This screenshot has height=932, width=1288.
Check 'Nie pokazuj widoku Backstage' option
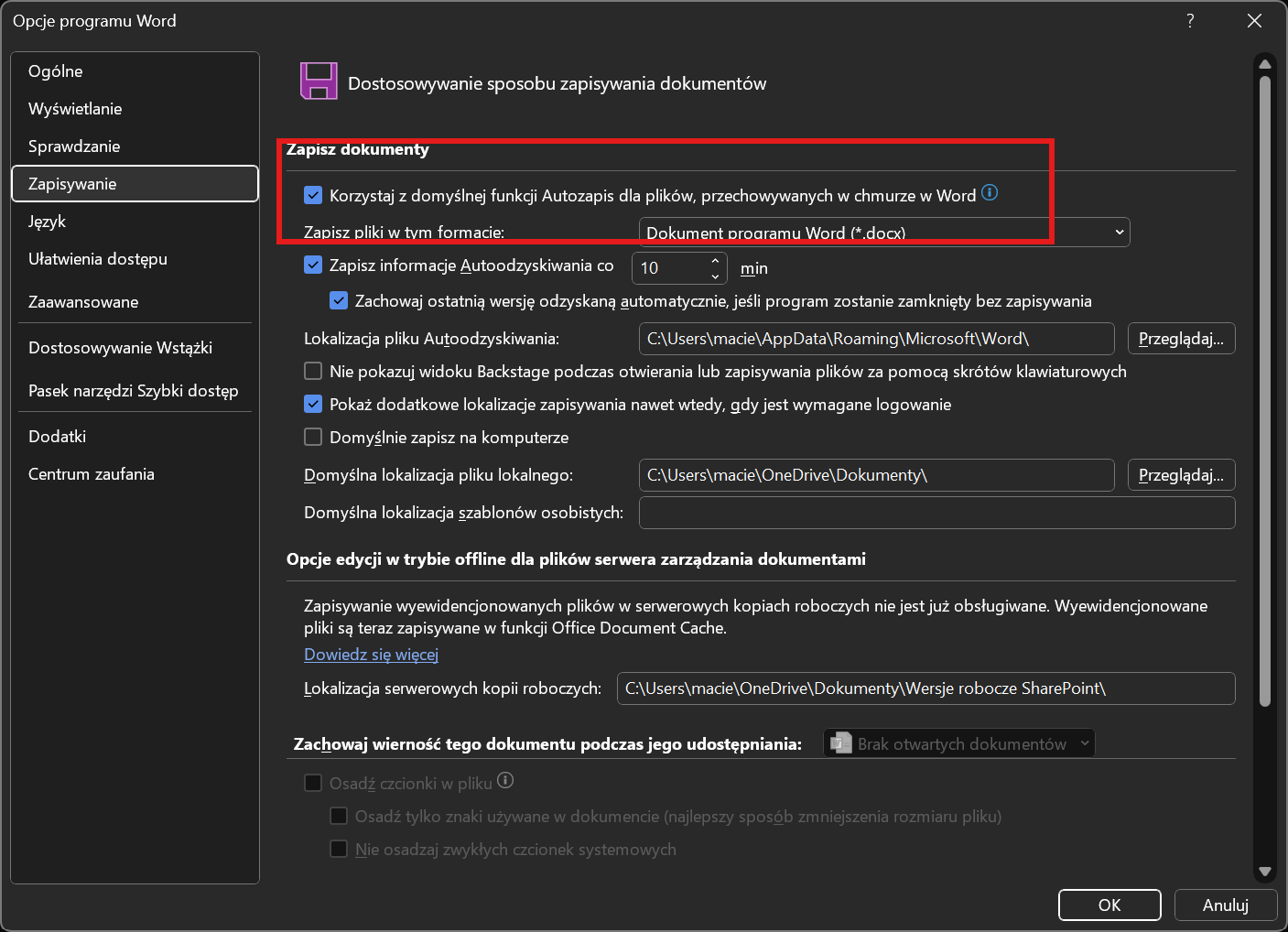[313, 372]
